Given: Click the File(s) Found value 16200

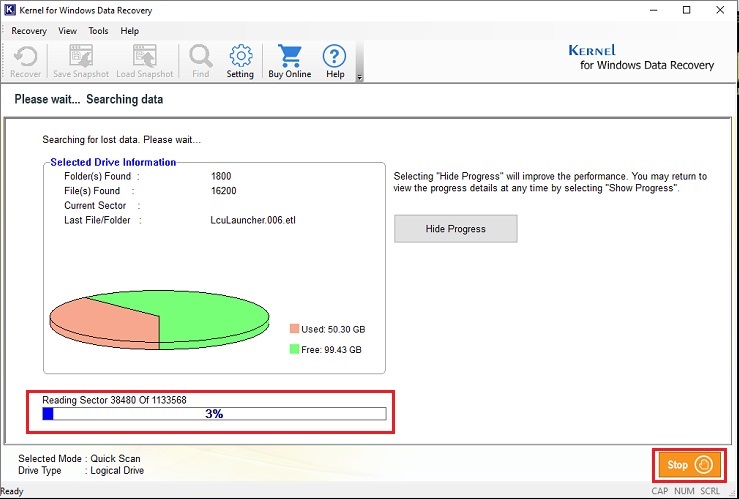Looking at the screenshot, I should [x=223, y=191].
